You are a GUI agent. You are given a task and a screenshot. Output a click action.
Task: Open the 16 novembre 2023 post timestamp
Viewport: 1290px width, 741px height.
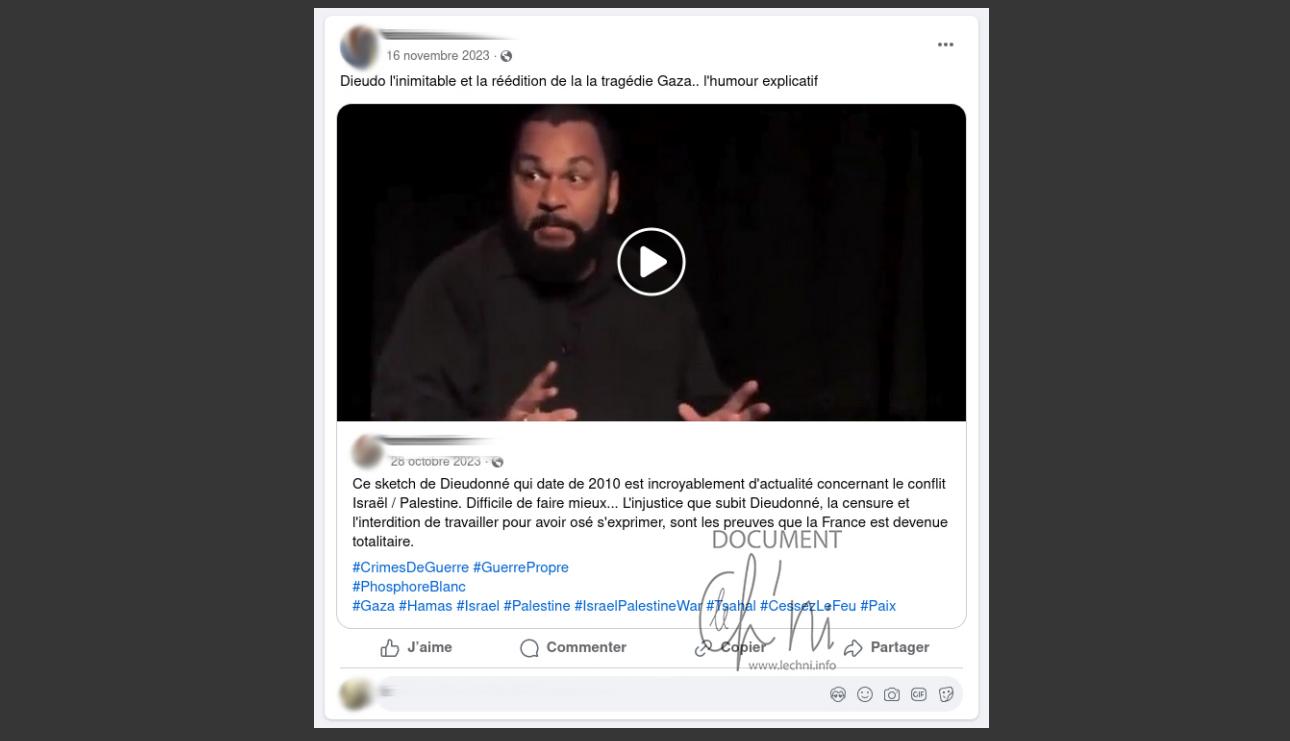438,56
